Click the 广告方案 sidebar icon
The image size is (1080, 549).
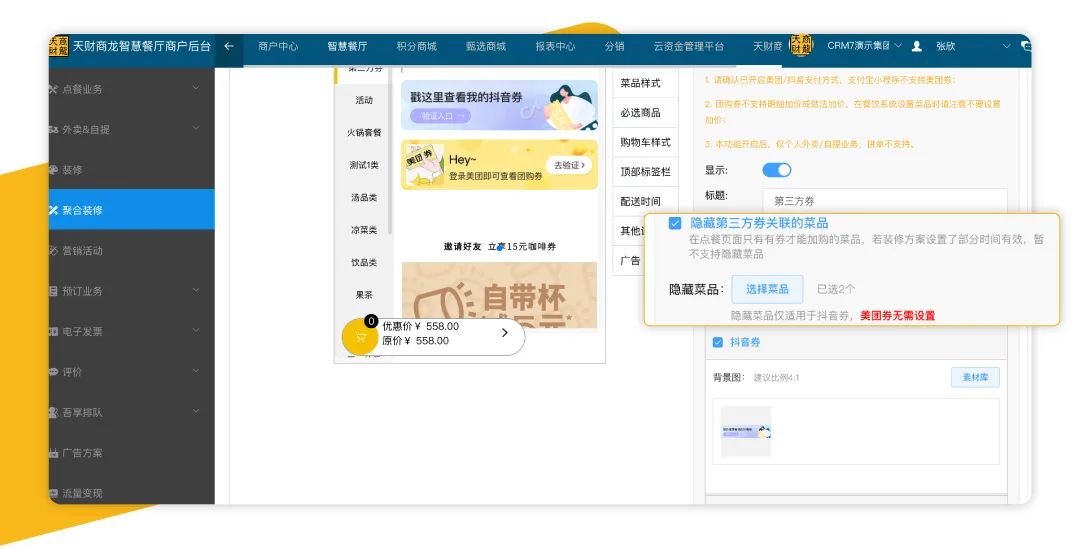click(53, 453)
